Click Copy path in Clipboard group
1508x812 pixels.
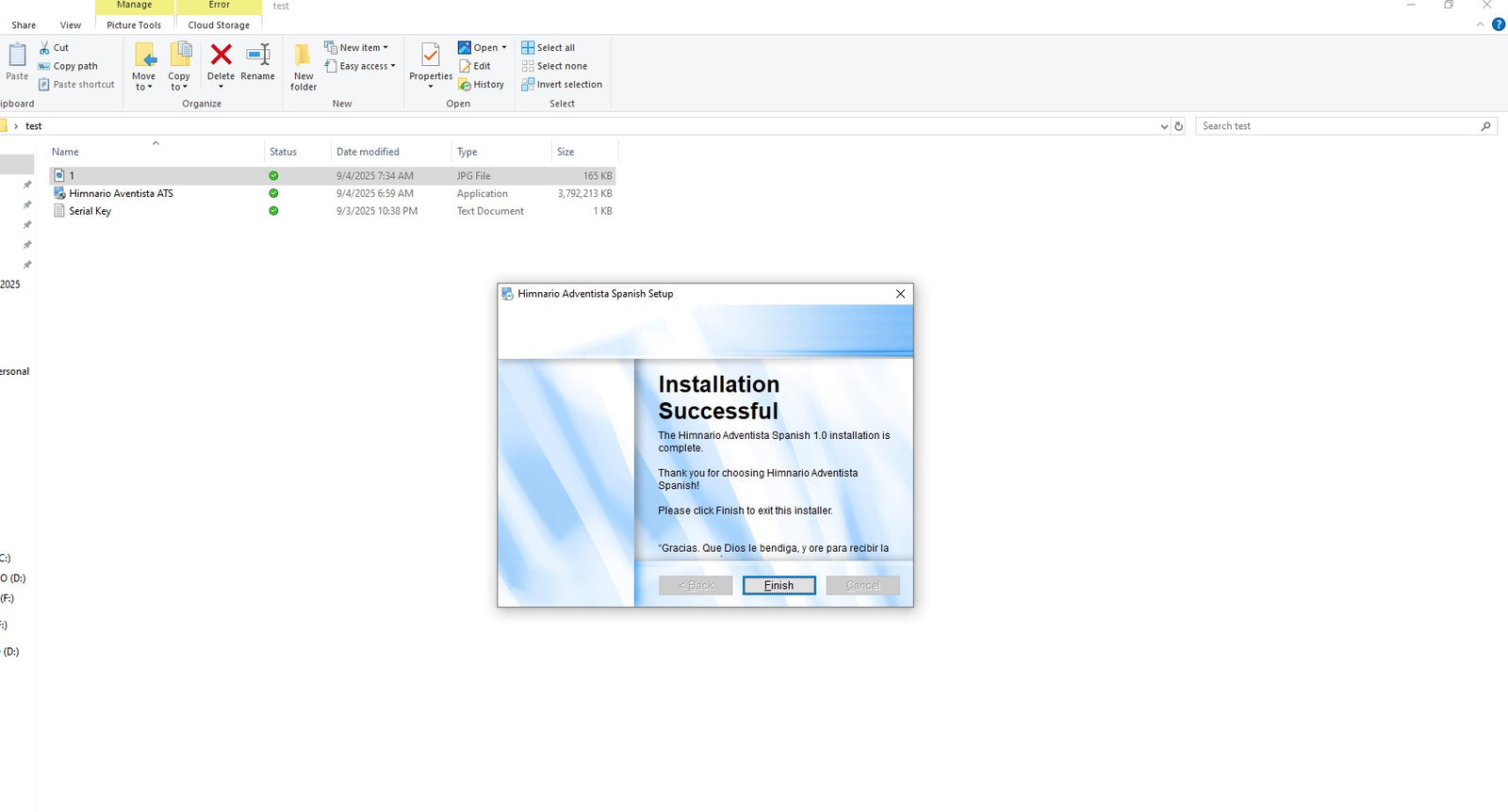click(74, 66)
